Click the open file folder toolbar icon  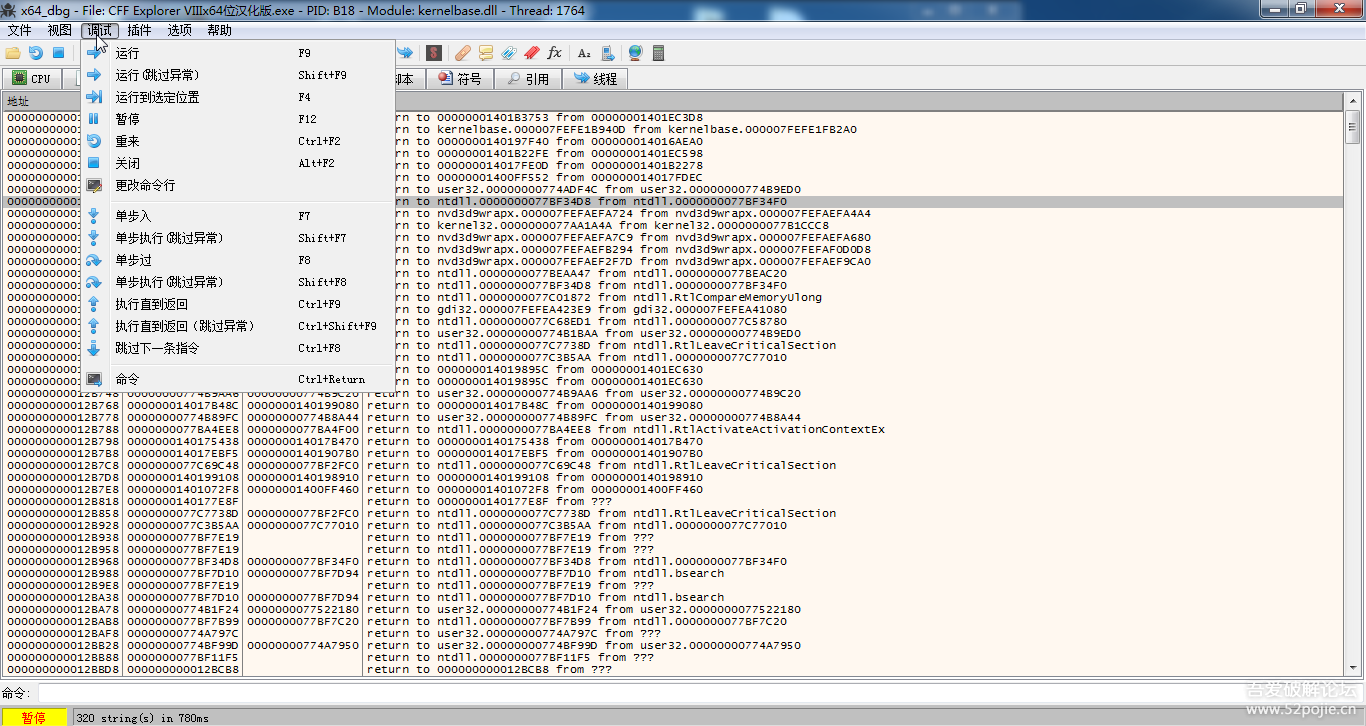pyautogui.click(x=13, y=53)
